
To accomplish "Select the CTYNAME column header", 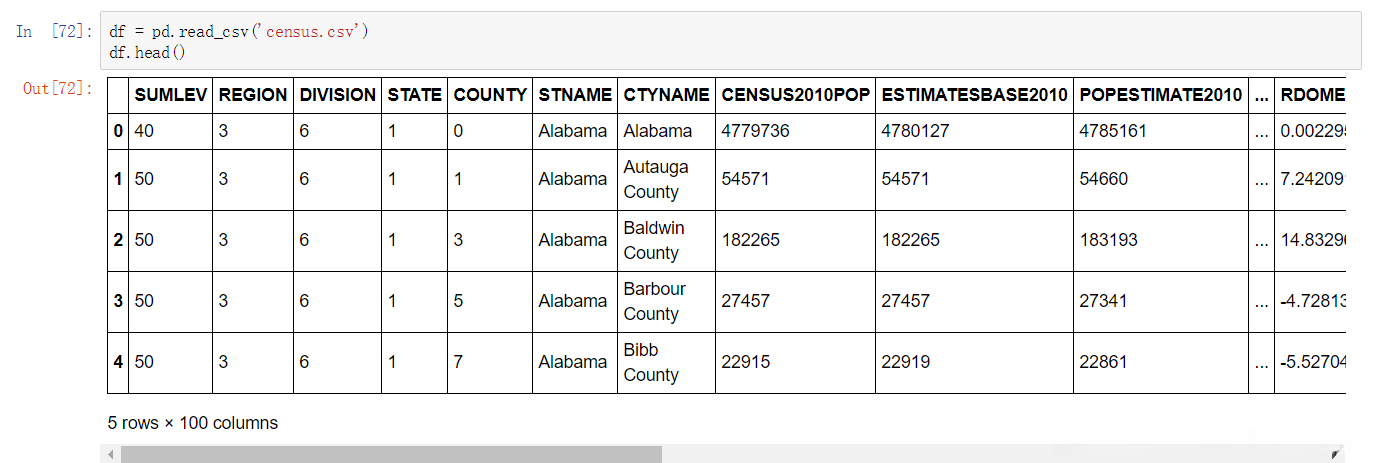I will [x=665, y=95].
